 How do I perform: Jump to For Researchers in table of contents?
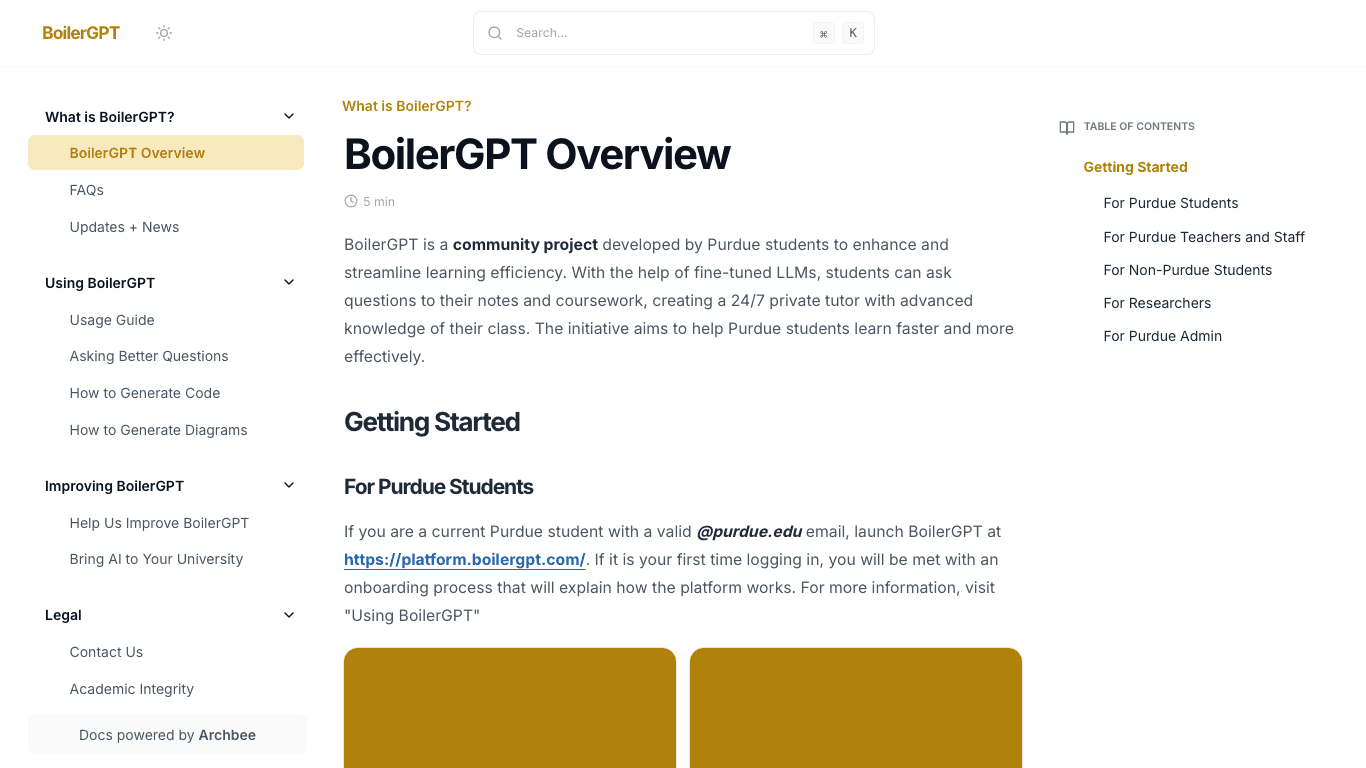click(1157, 303)
